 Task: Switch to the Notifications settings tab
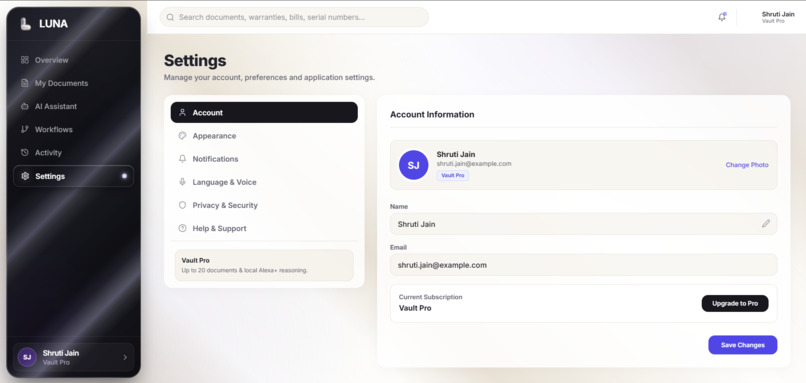[x=264, y=159]
